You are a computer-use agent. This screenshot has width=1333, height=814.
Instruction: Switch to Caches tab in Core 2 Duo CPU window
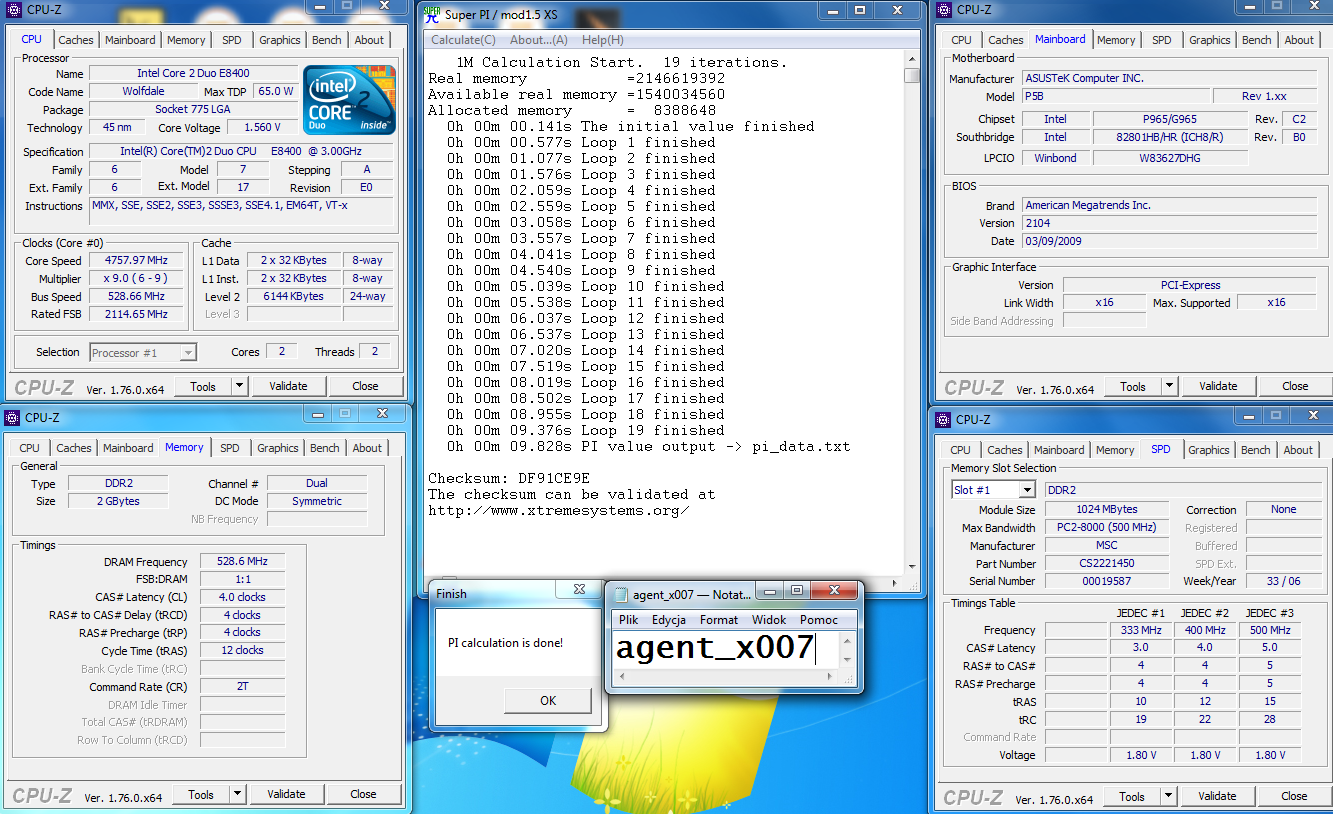[x=76, y=40]
